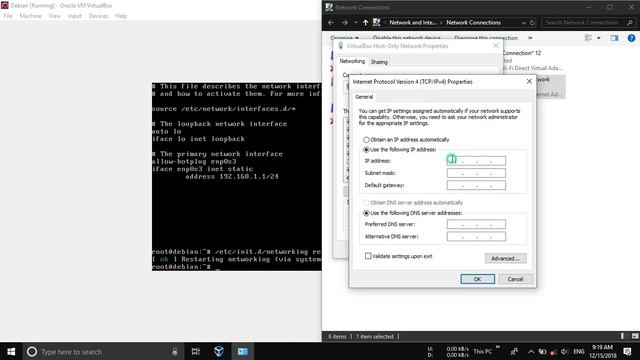Click the Cortana search circle icon
The height and width of the screenshot is (360, 640).
(32, 351)
